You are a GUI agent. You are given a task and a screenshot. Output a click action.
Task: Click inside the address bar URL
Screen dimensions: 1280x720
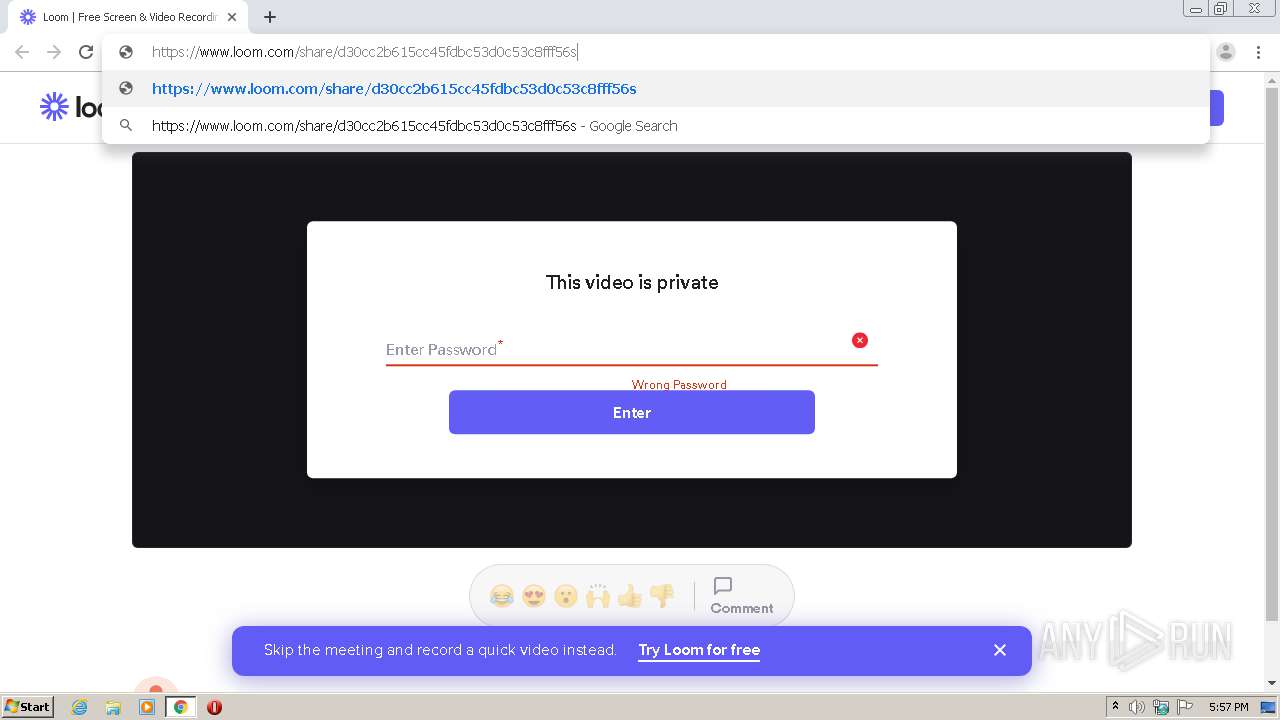(365, 52)
